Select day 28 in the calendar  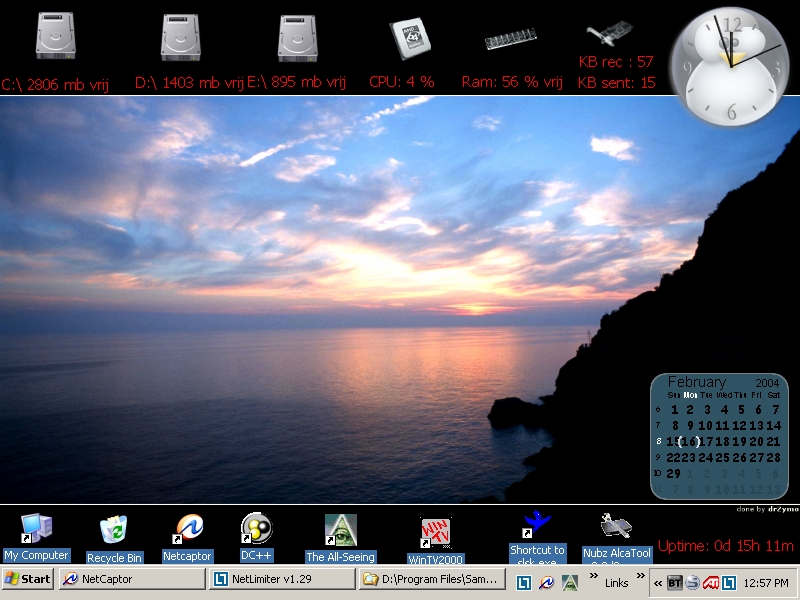pyautogui.click(x=773, y=458)
